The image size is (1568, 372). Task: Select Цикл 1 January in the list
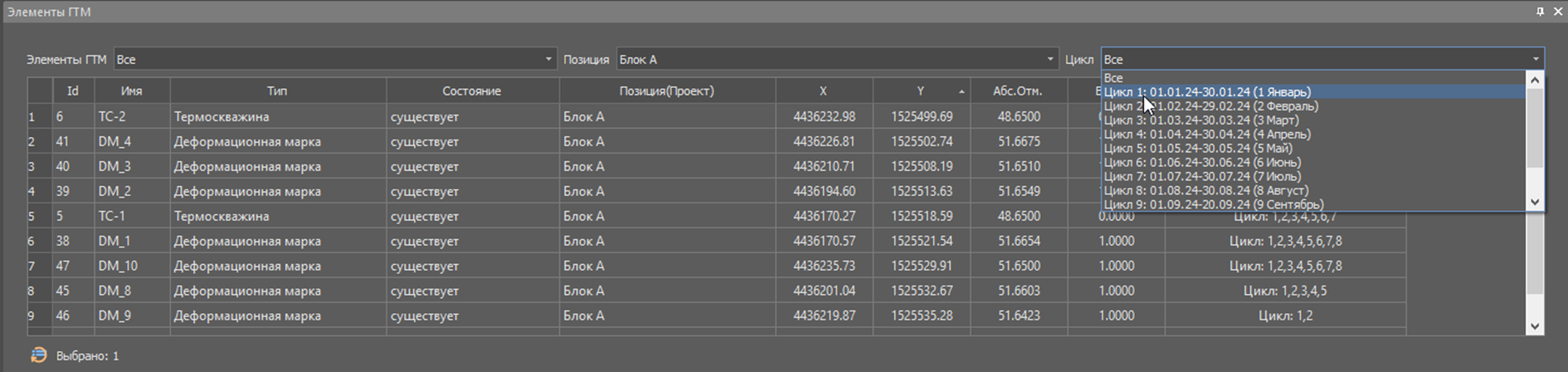click(x=1207, y=92)
